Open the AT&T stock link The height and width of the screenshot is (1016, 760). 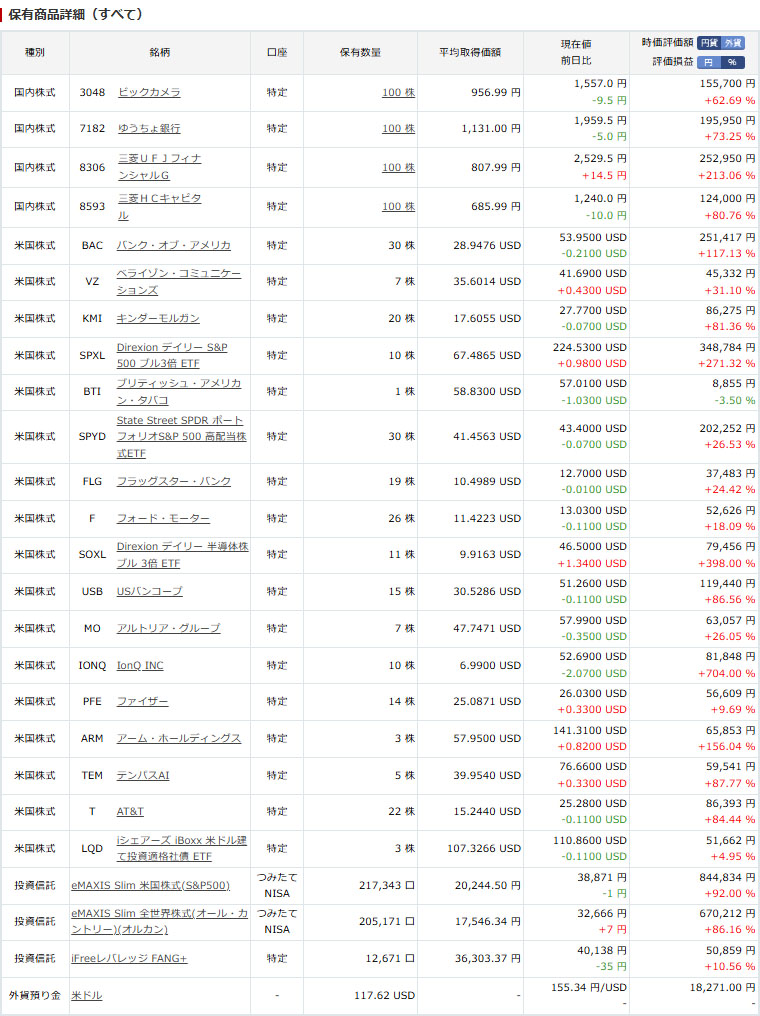[130, 811]
